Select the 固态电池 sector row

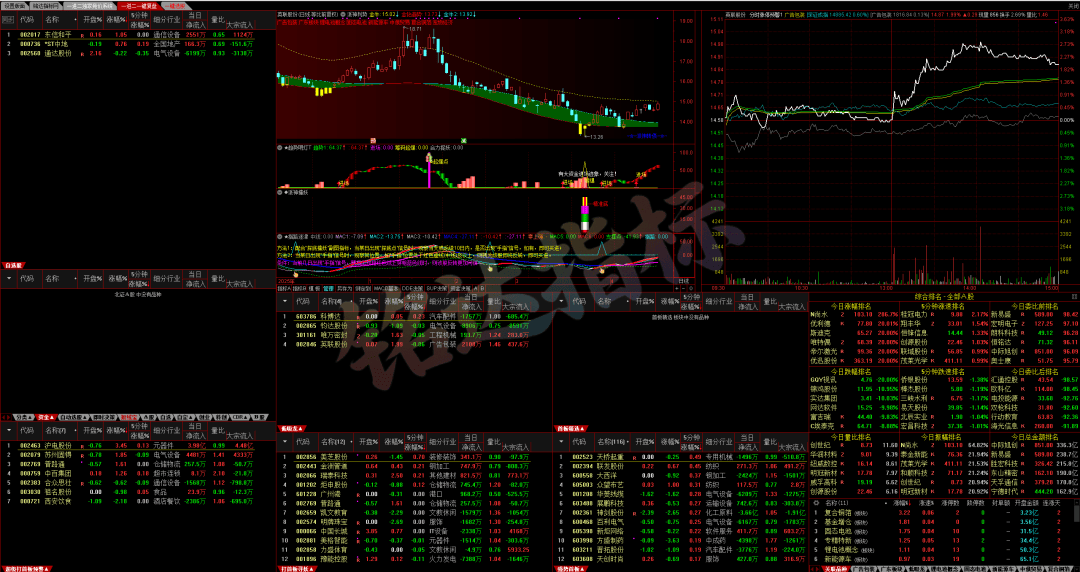tap(944, 531)
